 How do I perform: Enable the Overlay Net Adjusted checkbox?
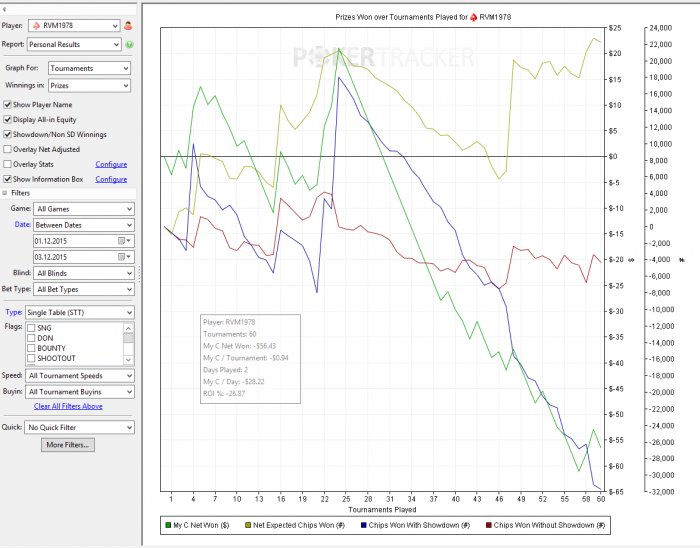8,149
